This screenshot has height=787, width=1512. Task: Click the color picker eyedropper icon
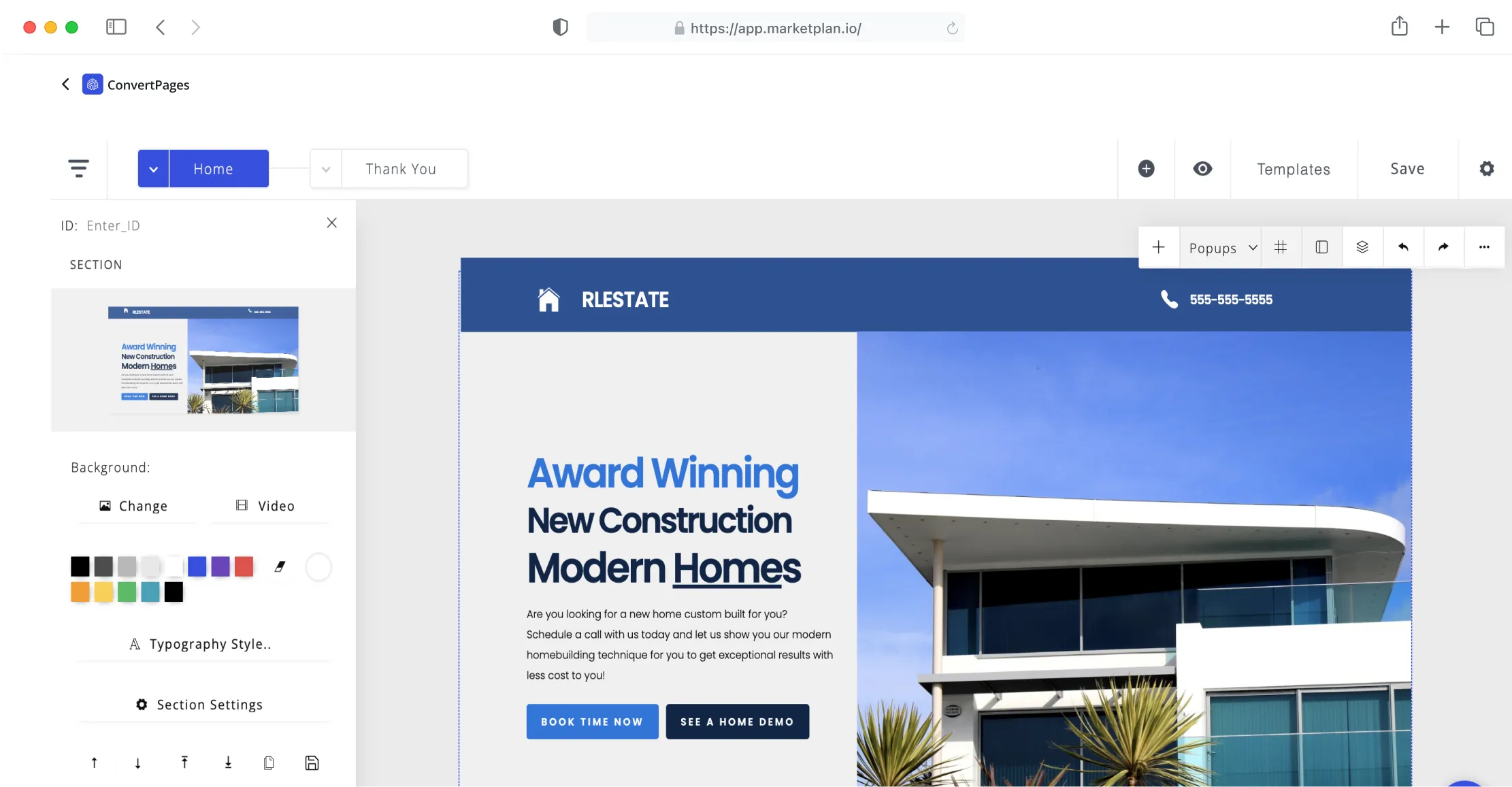coord(280,566)
